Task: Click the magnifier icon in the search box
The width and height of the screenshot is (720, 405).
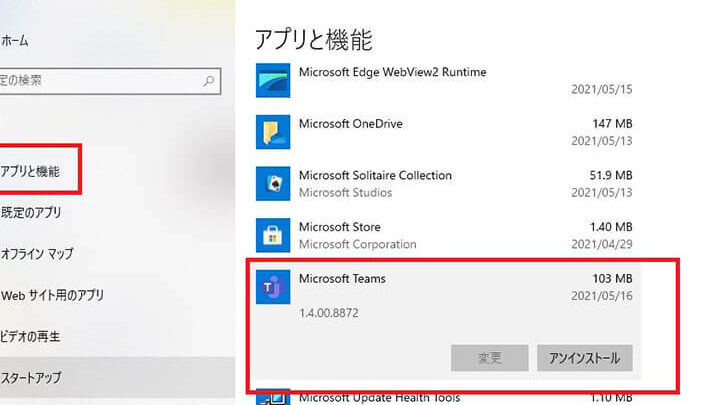Action: coord(209,81)
